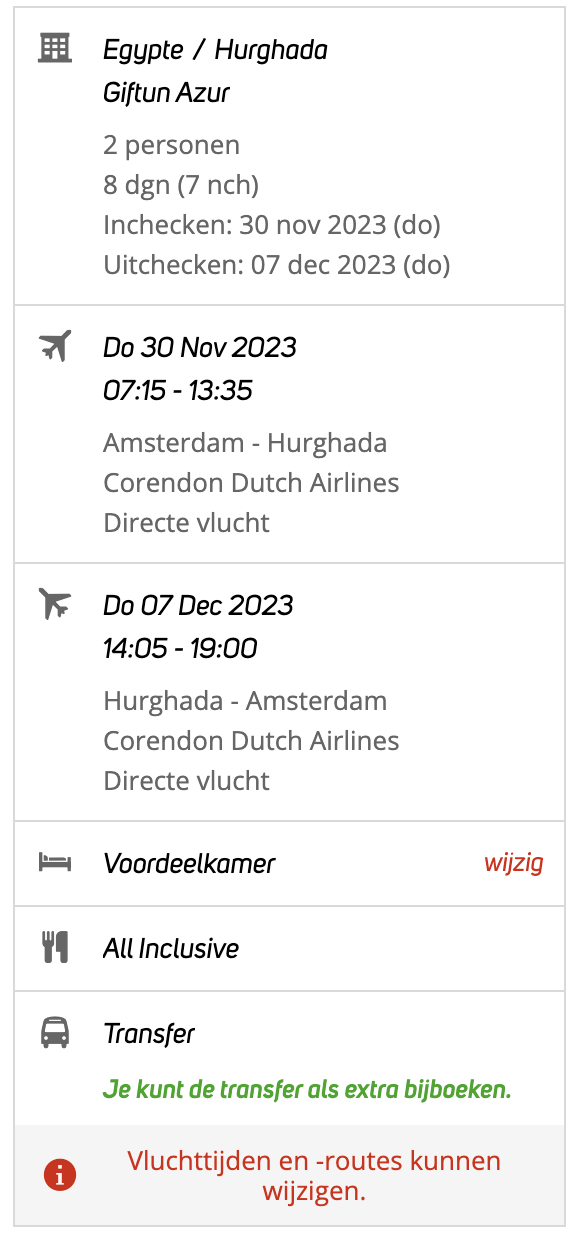The height and width of the screenshot is (1236, 578).
Task: Click the Amsterdam - Hurghada route text
Action: [245, 442]
